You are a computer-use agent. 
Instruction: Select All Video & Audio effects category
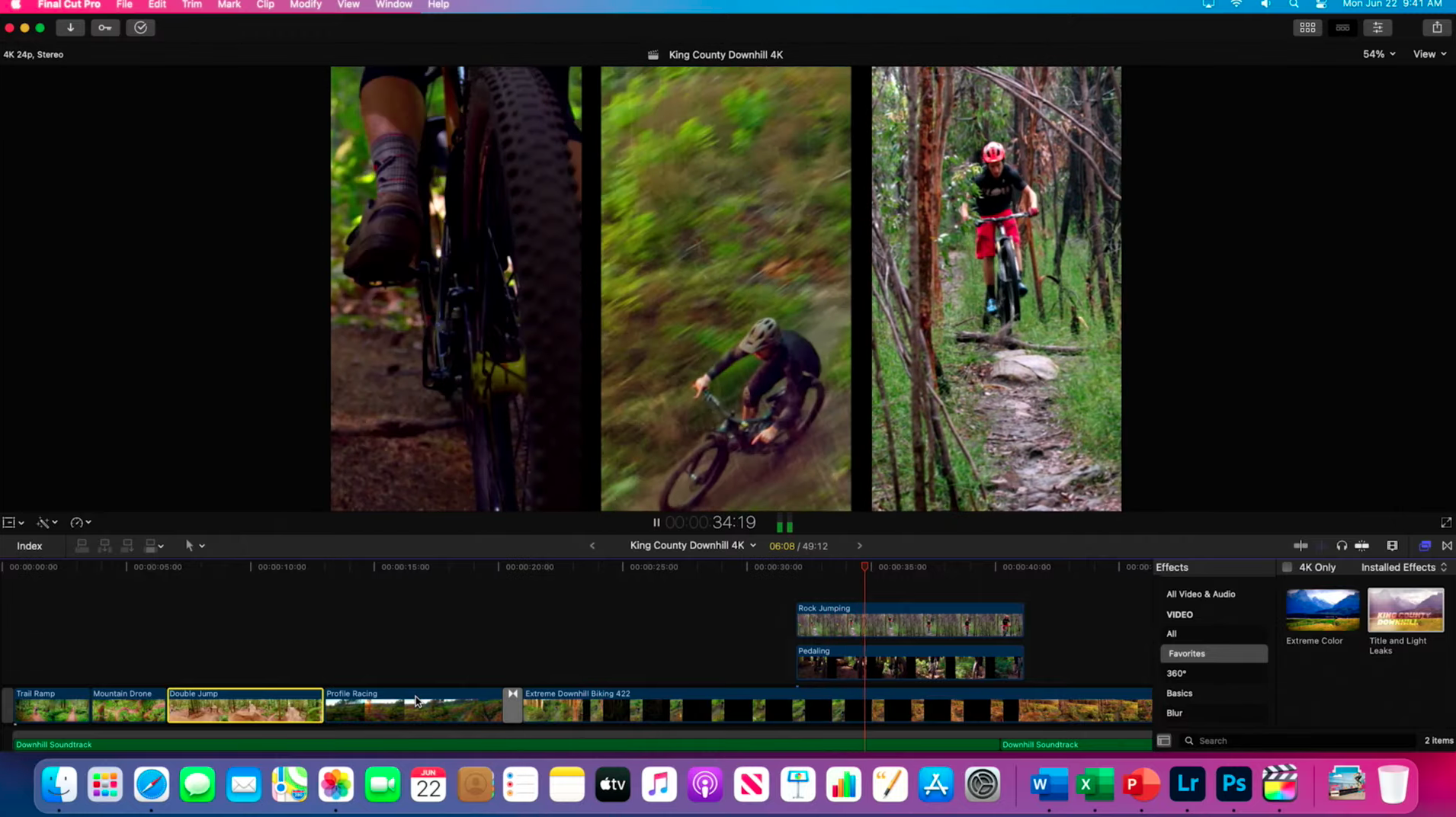pos(1201,594)
